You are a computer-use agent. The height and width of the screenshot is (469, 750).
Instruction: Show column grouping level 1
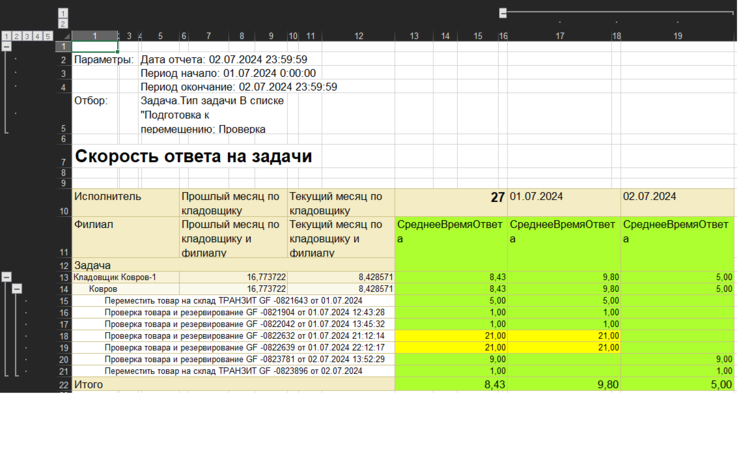tap(63, 13)
